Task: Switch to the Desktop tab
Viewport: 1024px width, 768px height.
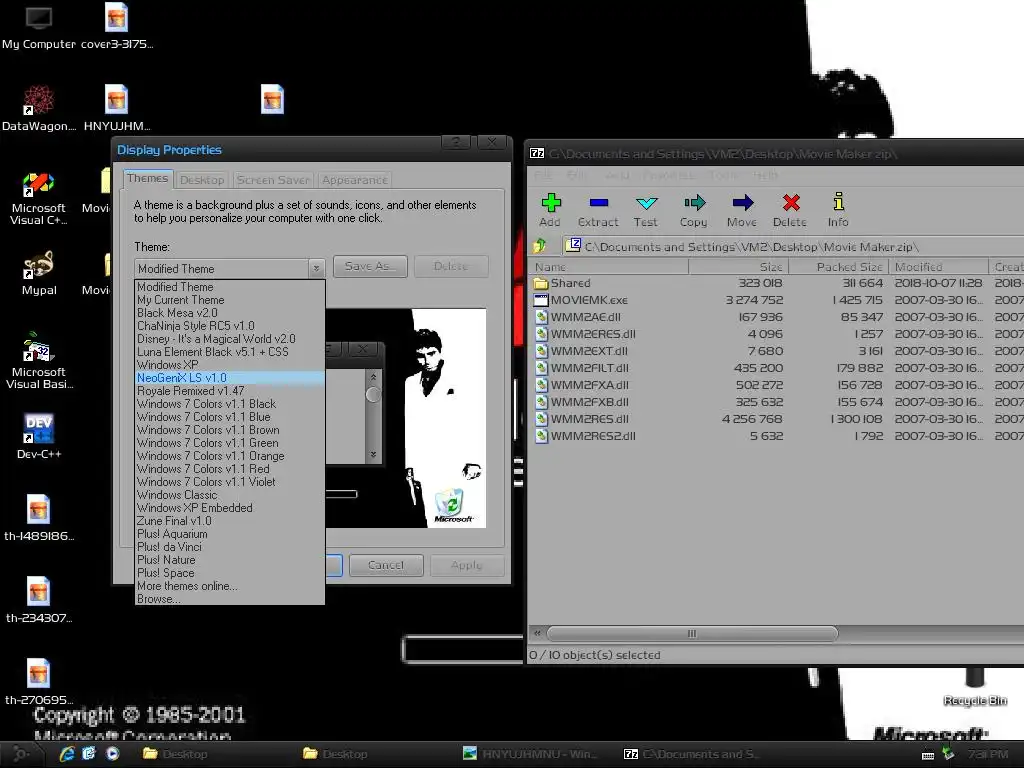Action: (202, 180)
